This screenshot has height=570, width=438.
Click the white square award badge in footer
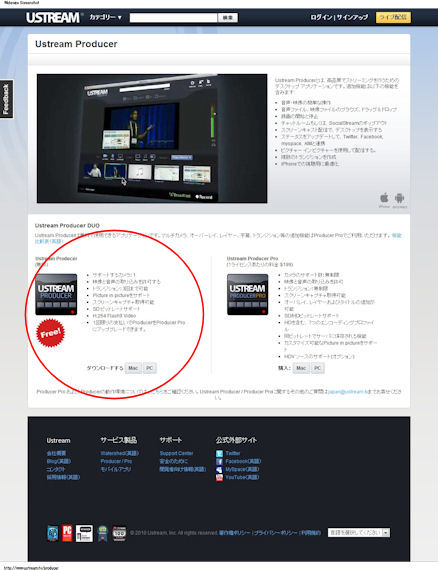point(84,533)
